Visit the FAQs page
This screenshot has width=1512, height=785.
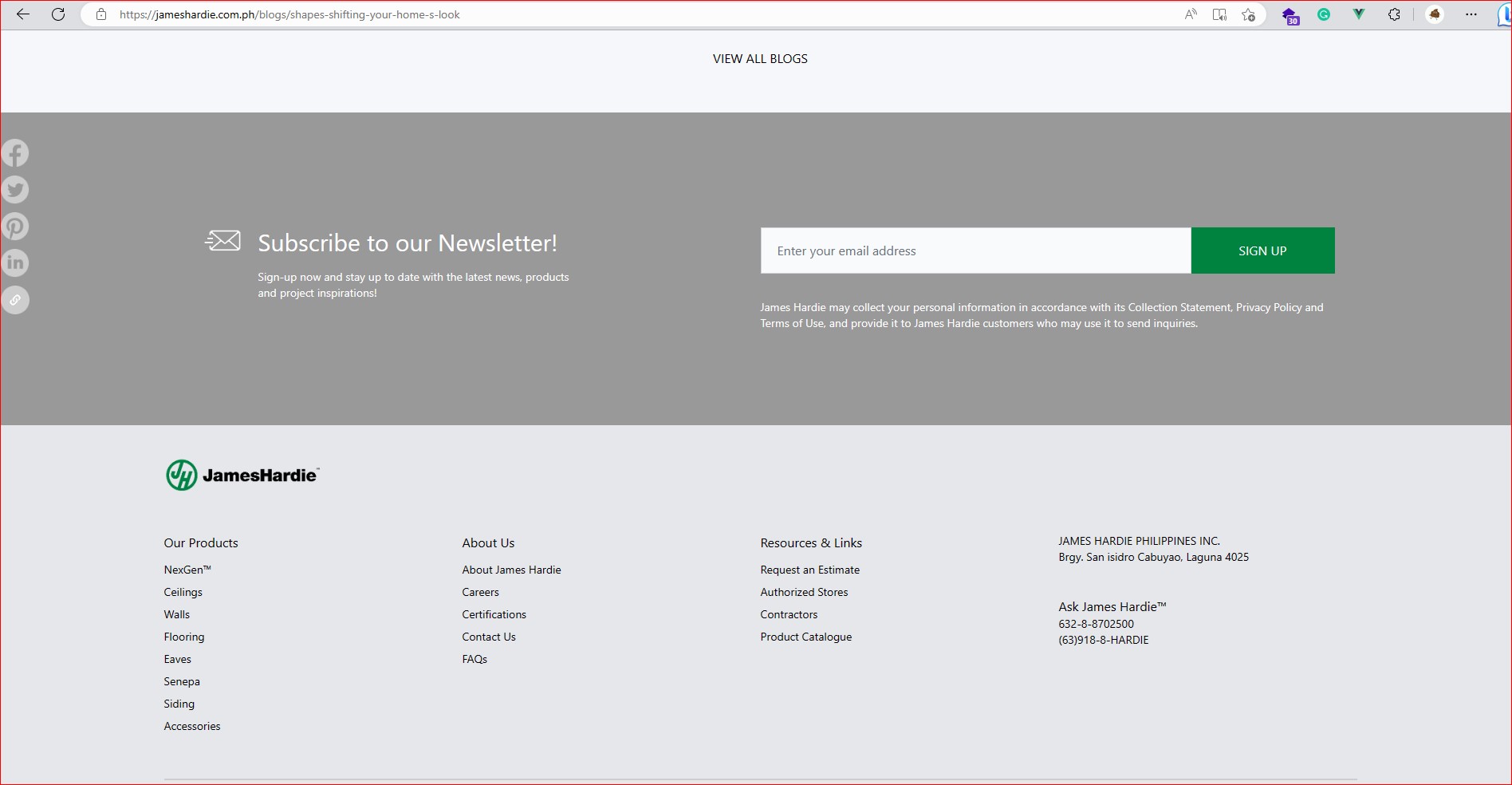tap(474, 659)
